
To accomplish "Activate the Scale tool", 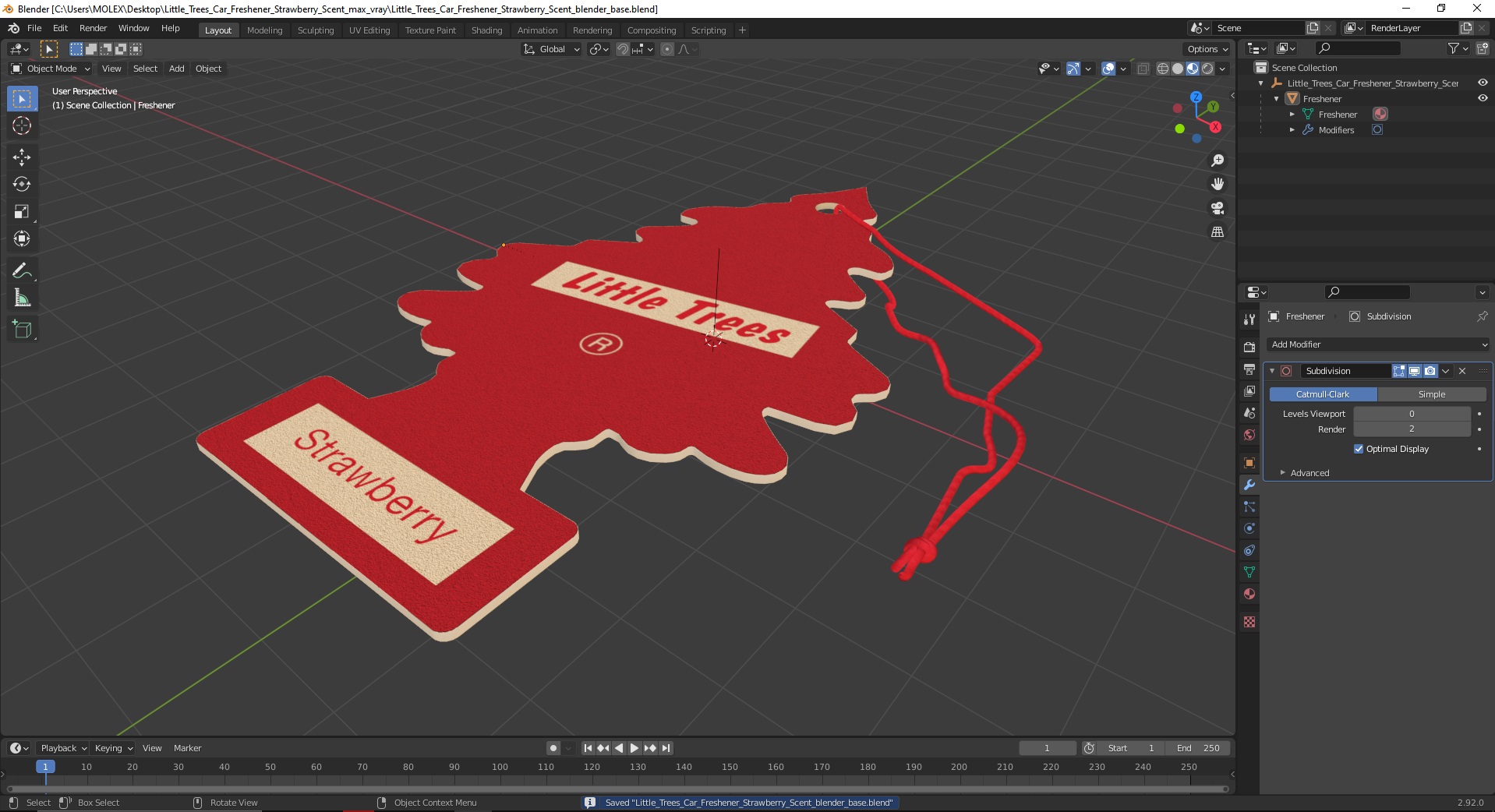I will pos(22,212).
